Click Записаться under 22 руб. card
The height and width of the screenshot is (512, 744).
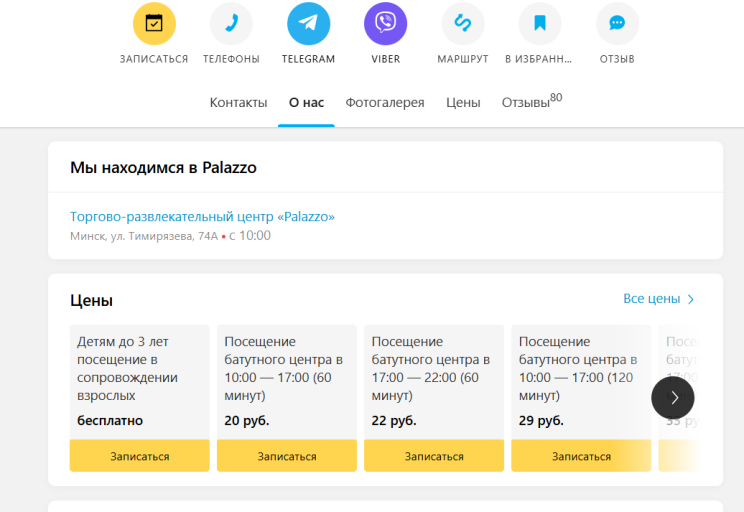[434, 456]
